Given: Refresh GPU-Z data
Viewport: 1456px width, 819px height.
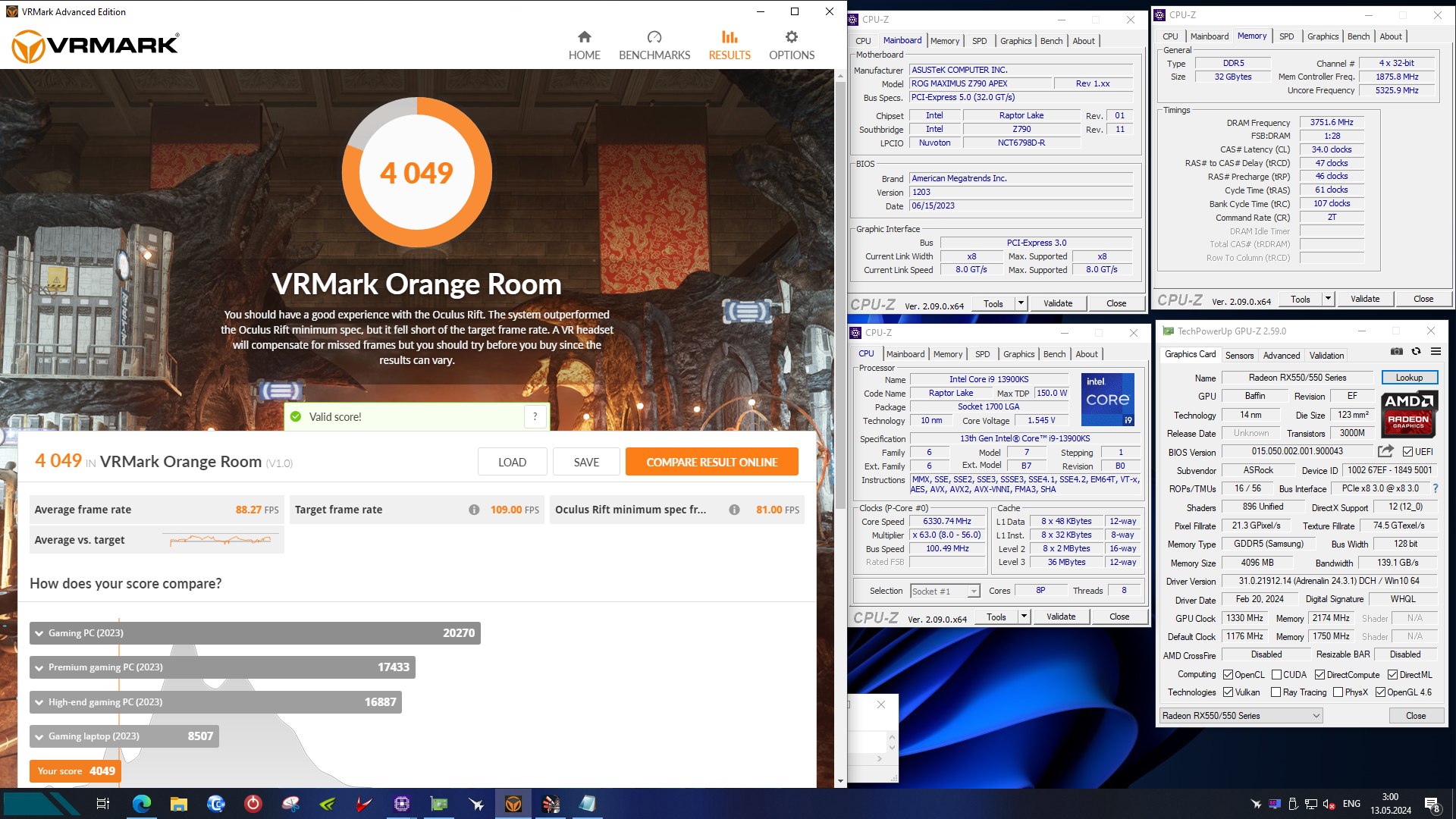Looking at the screenshot, I should click(x=1416, y=352).
